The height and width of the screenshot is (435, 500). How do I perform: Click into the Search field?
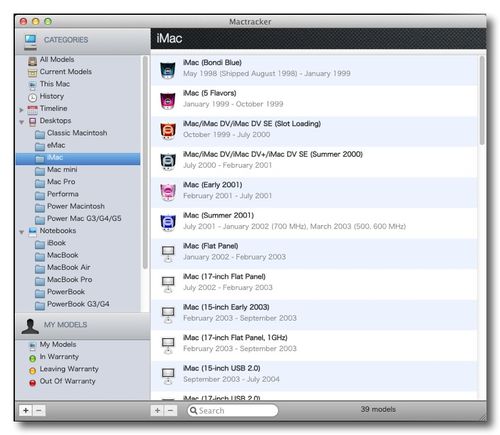click(232, 411)
